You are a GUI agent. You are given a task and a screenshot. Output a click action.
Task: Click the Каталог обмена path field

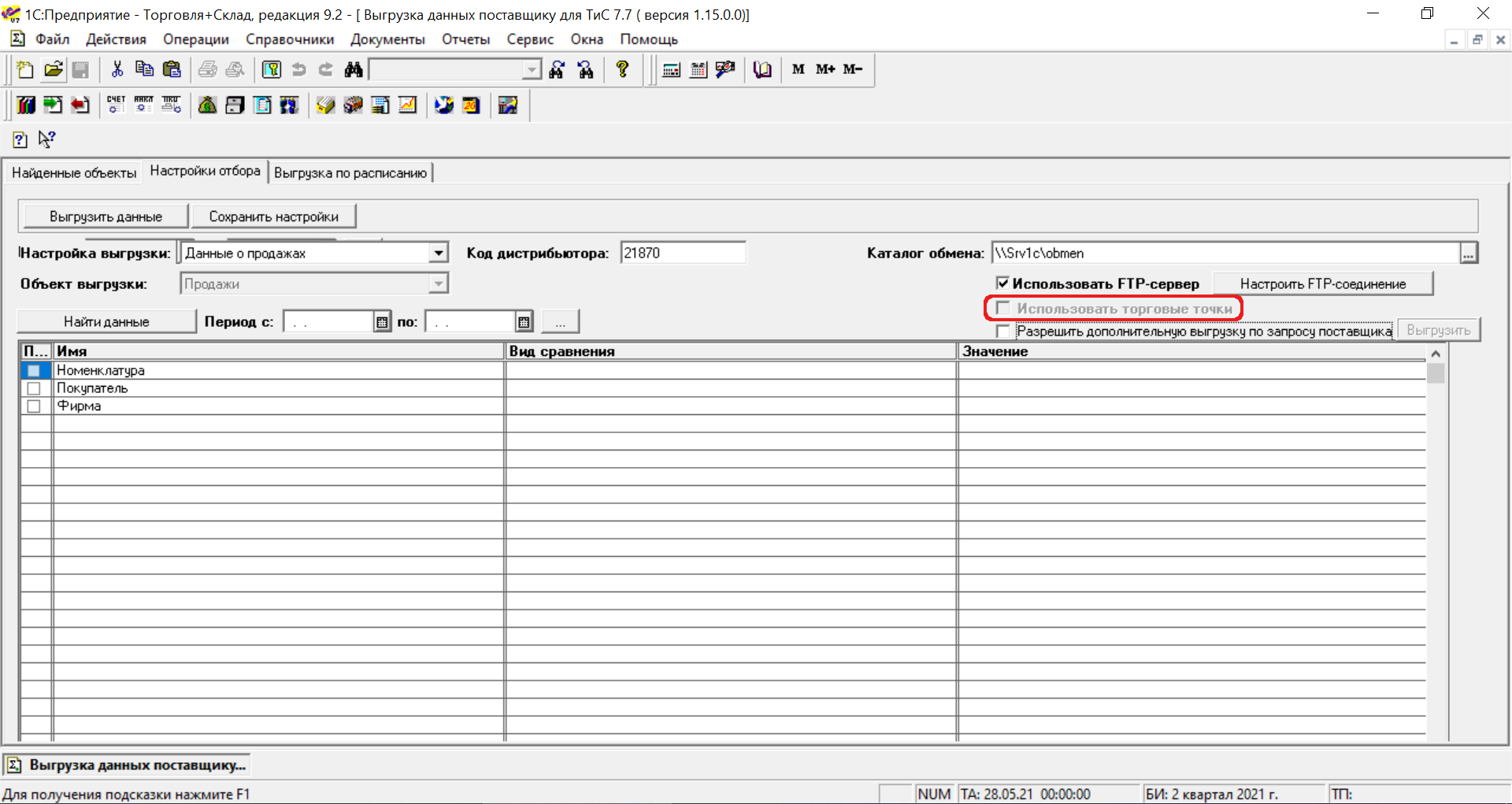coord(1225,253)
